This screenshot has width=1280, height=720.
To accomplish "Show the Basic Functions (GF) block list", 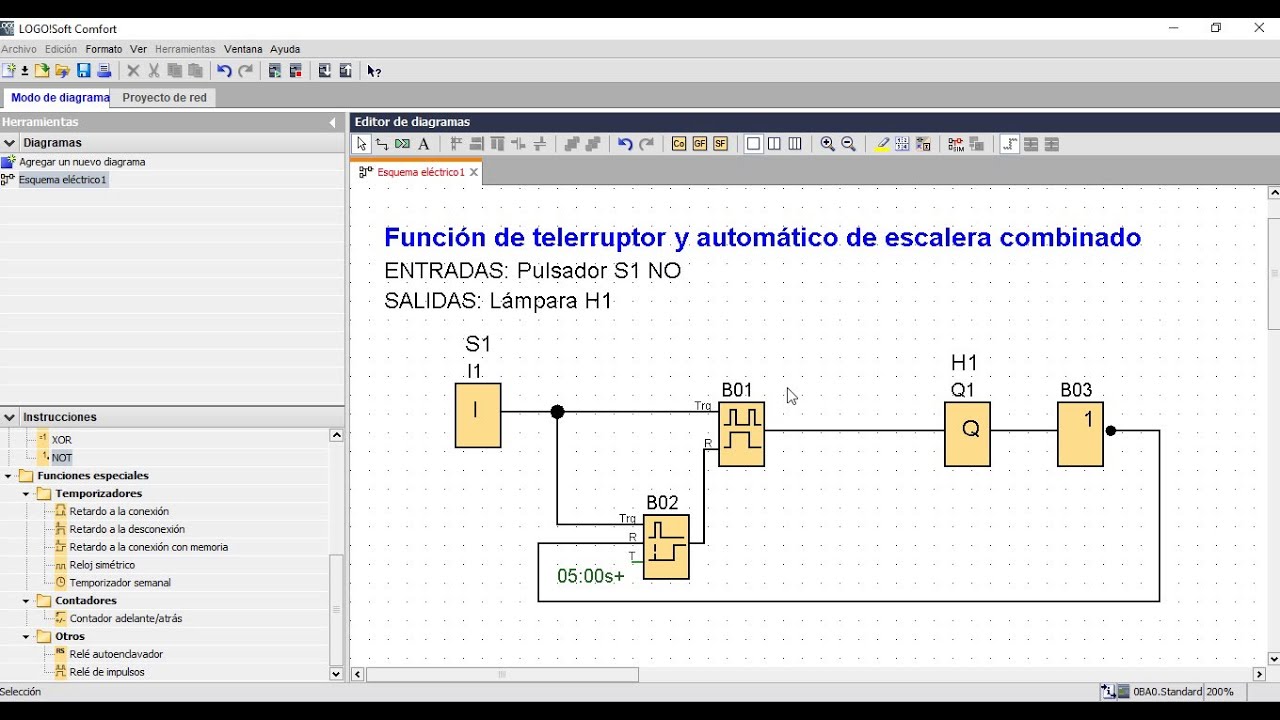I will (x=700, y=144).
